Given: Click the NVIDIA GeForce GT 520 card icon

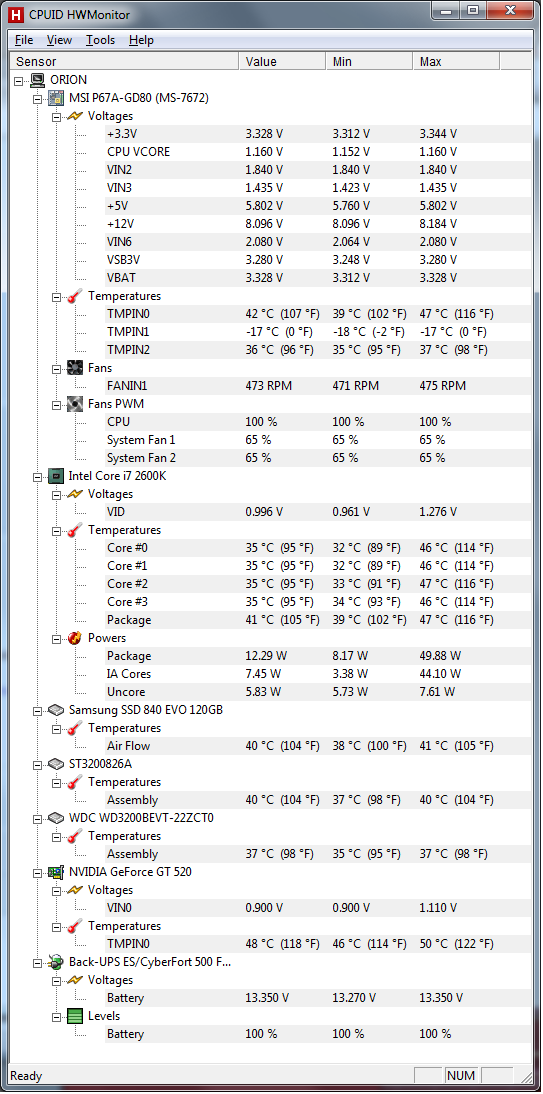Looking at the screenshot, I should [x=56, y=871].
